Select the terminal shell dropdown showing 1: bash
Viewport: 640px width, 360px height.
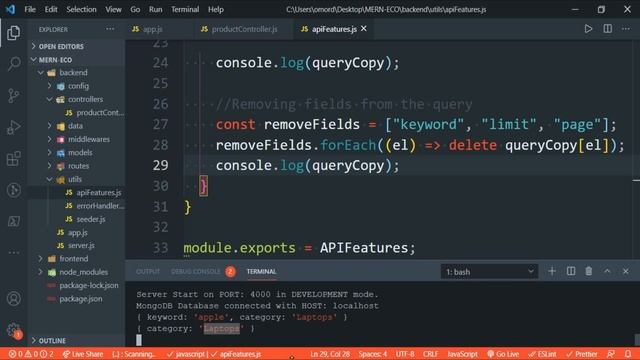point(489,271)
